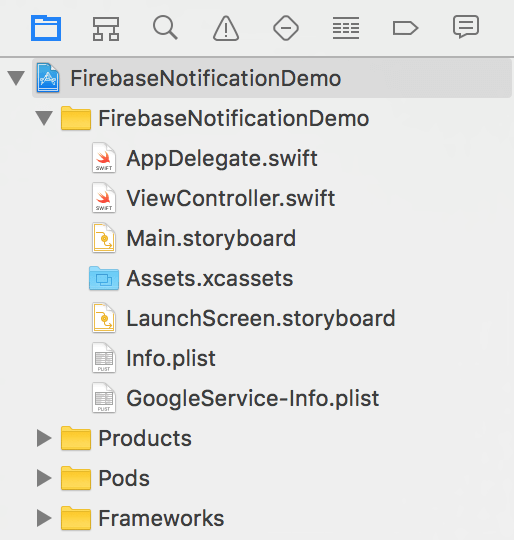
Task: Expand the Pods folder
Action: point(44,478)
